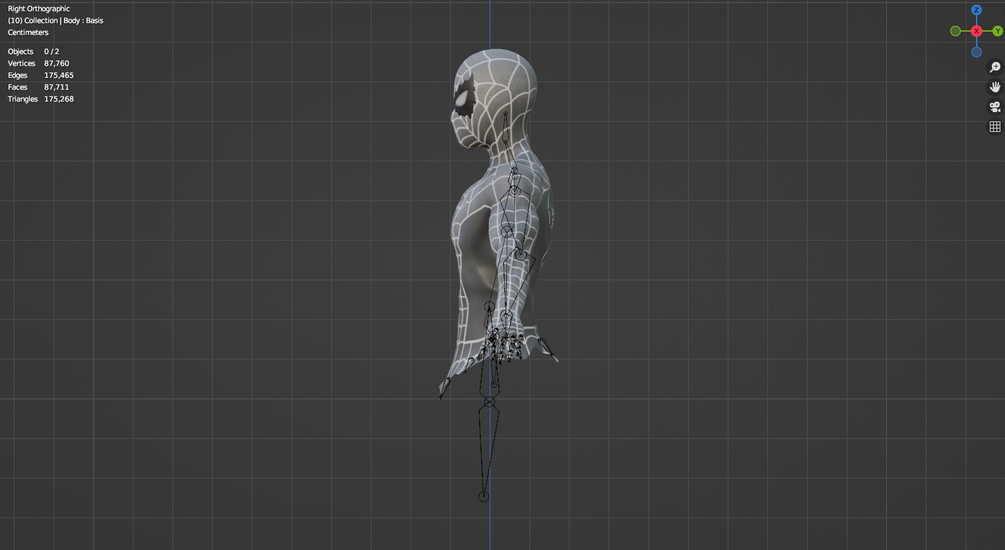Click the 'Right Orthographic' view label
Viewport: 1005px width, 550px height.
pyautogui.click(x=38, y=8)
